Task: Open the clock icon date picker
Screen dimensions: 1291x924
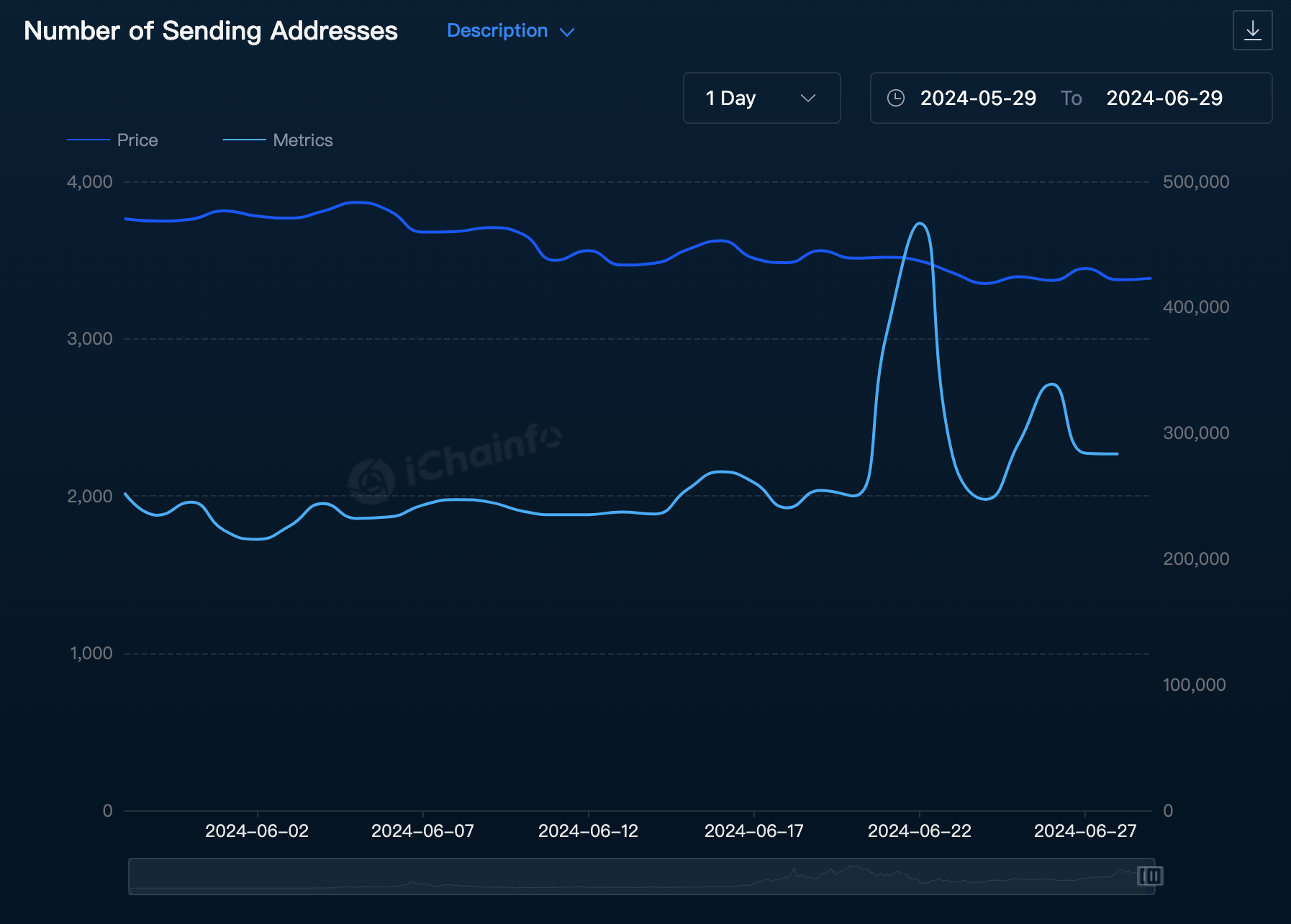Action: (x=895, y=98)
